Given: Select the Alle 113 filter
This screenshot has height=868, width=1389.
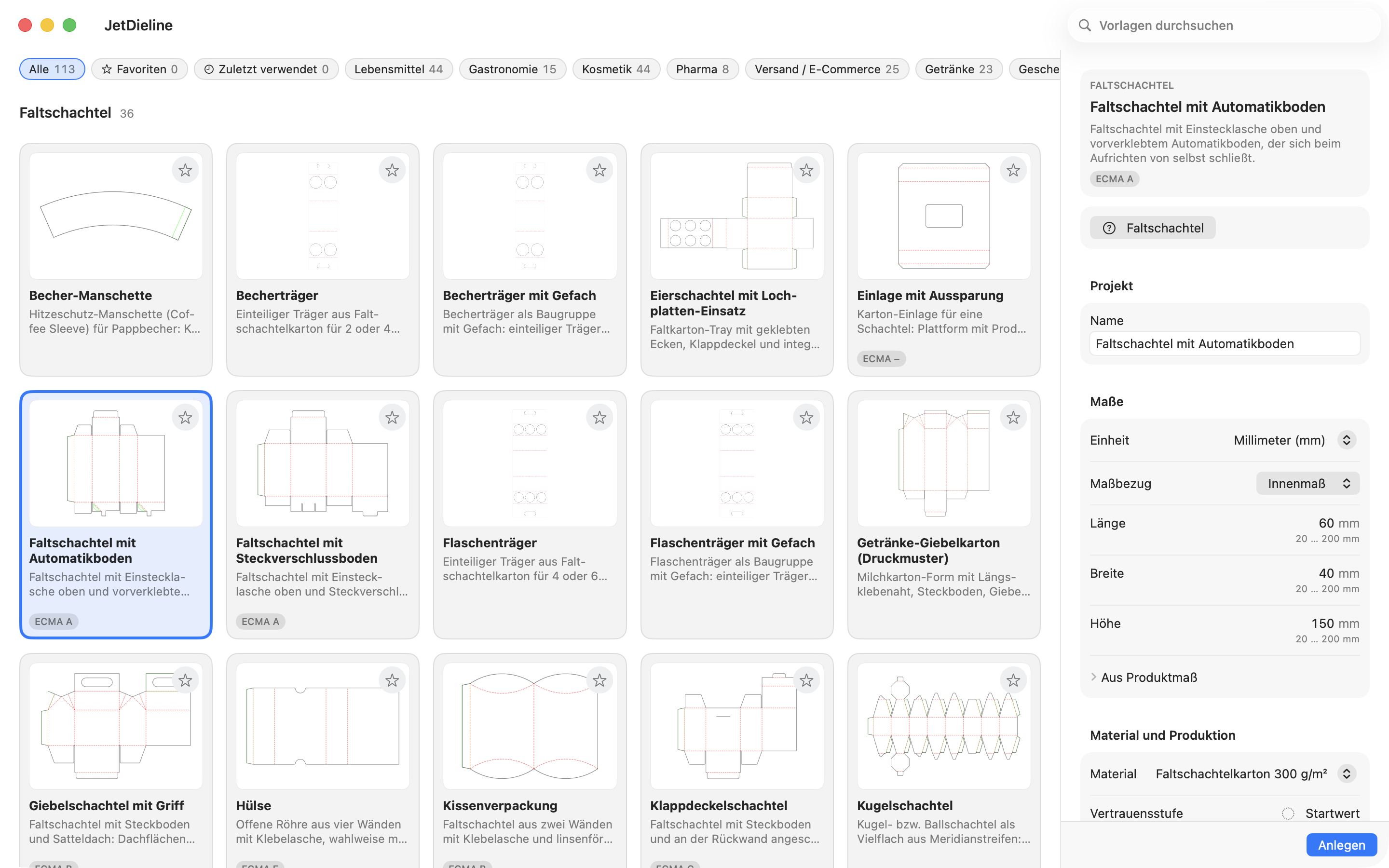Looking at the screenshot, I should coord(52,69).
